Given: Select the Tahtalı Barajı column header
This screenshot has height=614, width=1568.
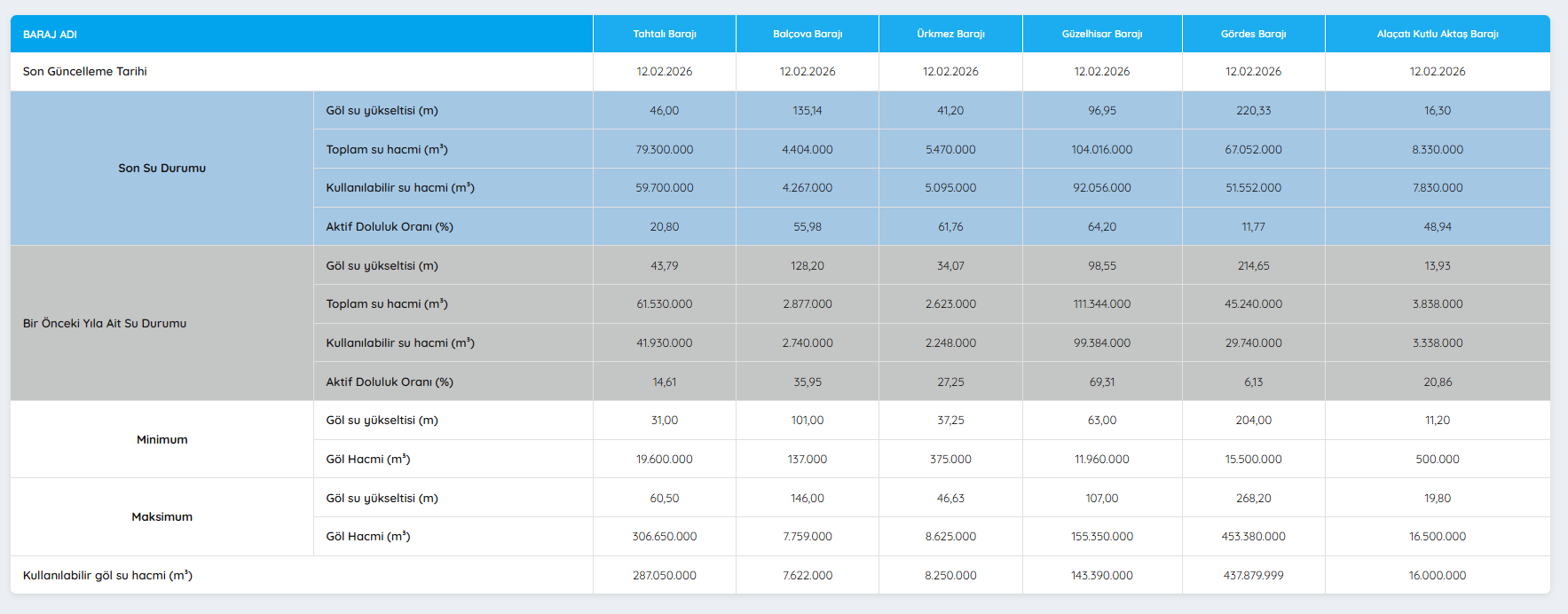Looking at the screenshot, I should 664,35.
